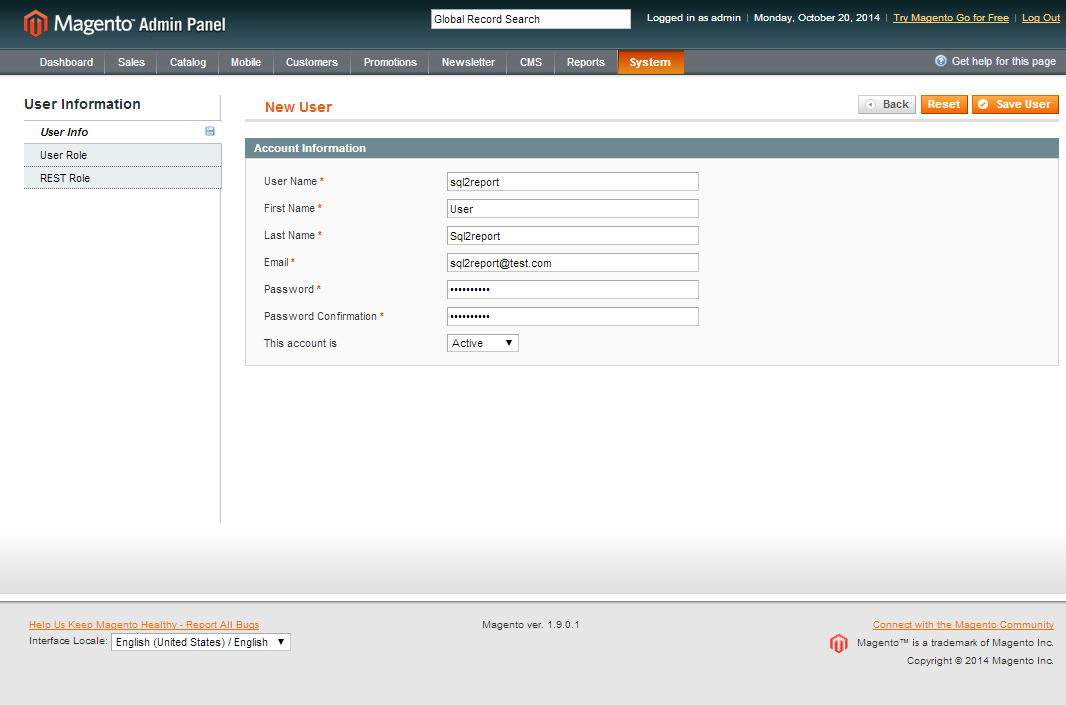Click into the Email field

[572, 262]
